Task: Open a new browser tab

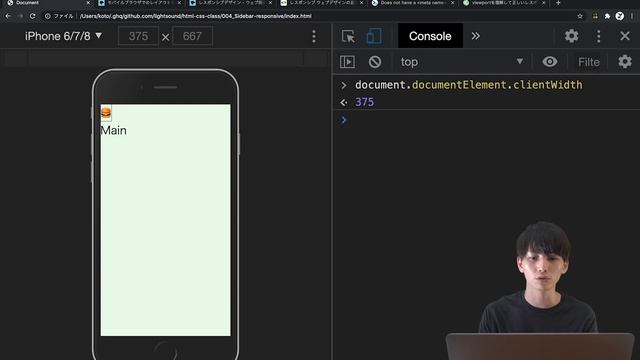Action: coord(558,3)
